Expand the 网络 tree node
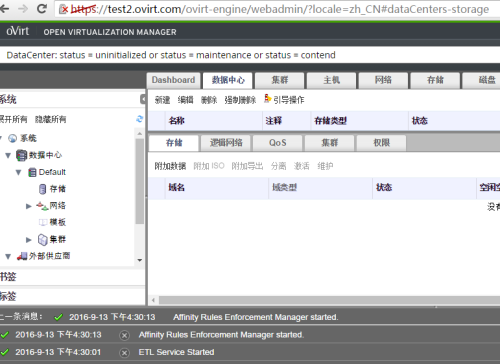This screenshot has height=364, width=500. click(29, 206)
